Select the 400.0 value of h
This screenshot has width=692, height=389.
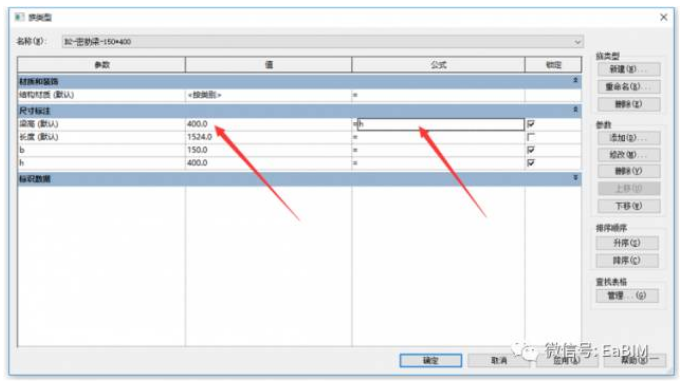(197, 163)
